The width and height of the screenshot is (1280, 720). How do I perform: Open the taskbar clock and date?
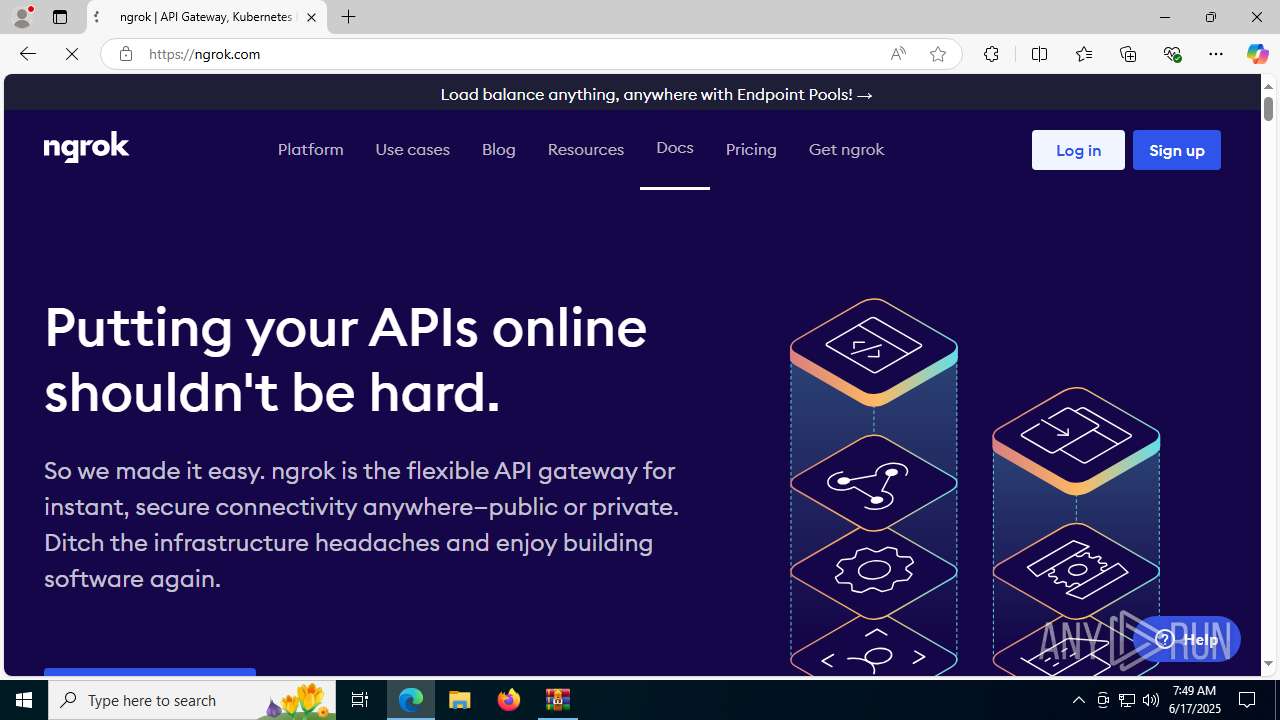1194,700
